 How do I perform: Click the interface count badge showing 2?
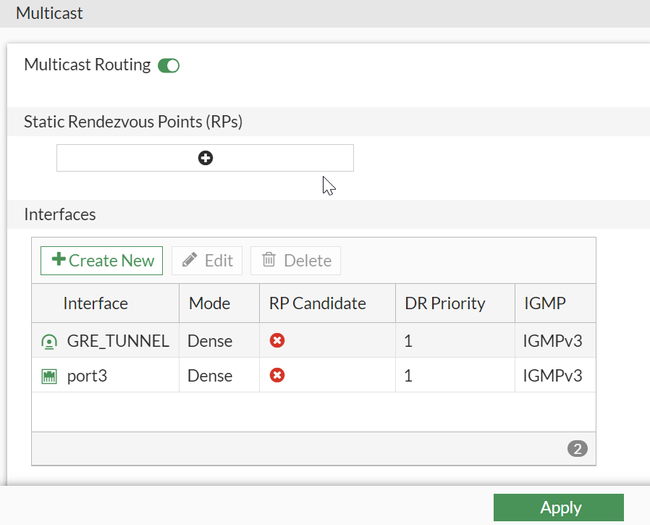click(577, 449)
